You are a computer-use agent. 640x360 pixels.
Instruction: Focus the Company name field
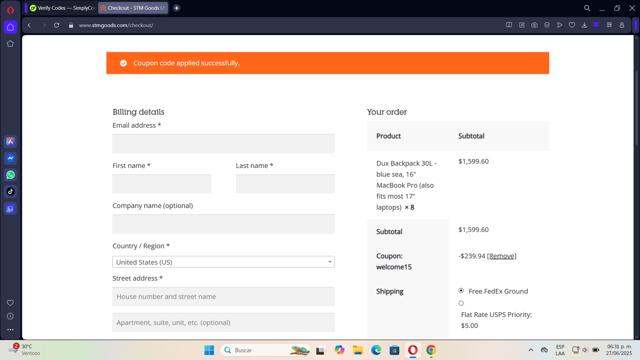[x=223, y=224]
